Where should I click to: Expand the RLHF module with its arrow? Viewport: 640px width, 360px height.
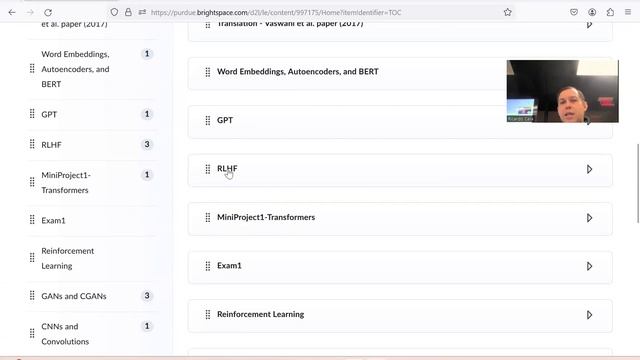tap(589, 169)
